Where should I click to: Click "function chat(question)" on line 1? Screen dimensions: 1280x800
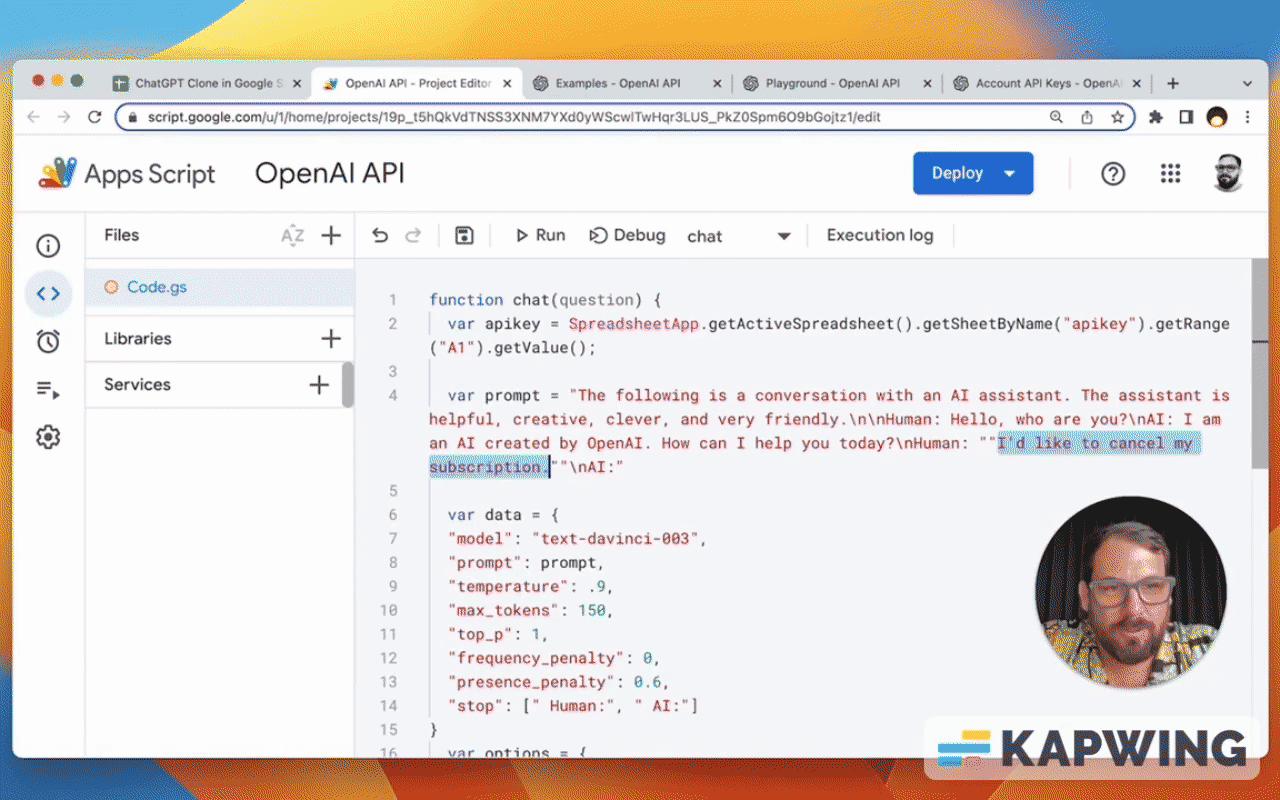tap(536, 300)
